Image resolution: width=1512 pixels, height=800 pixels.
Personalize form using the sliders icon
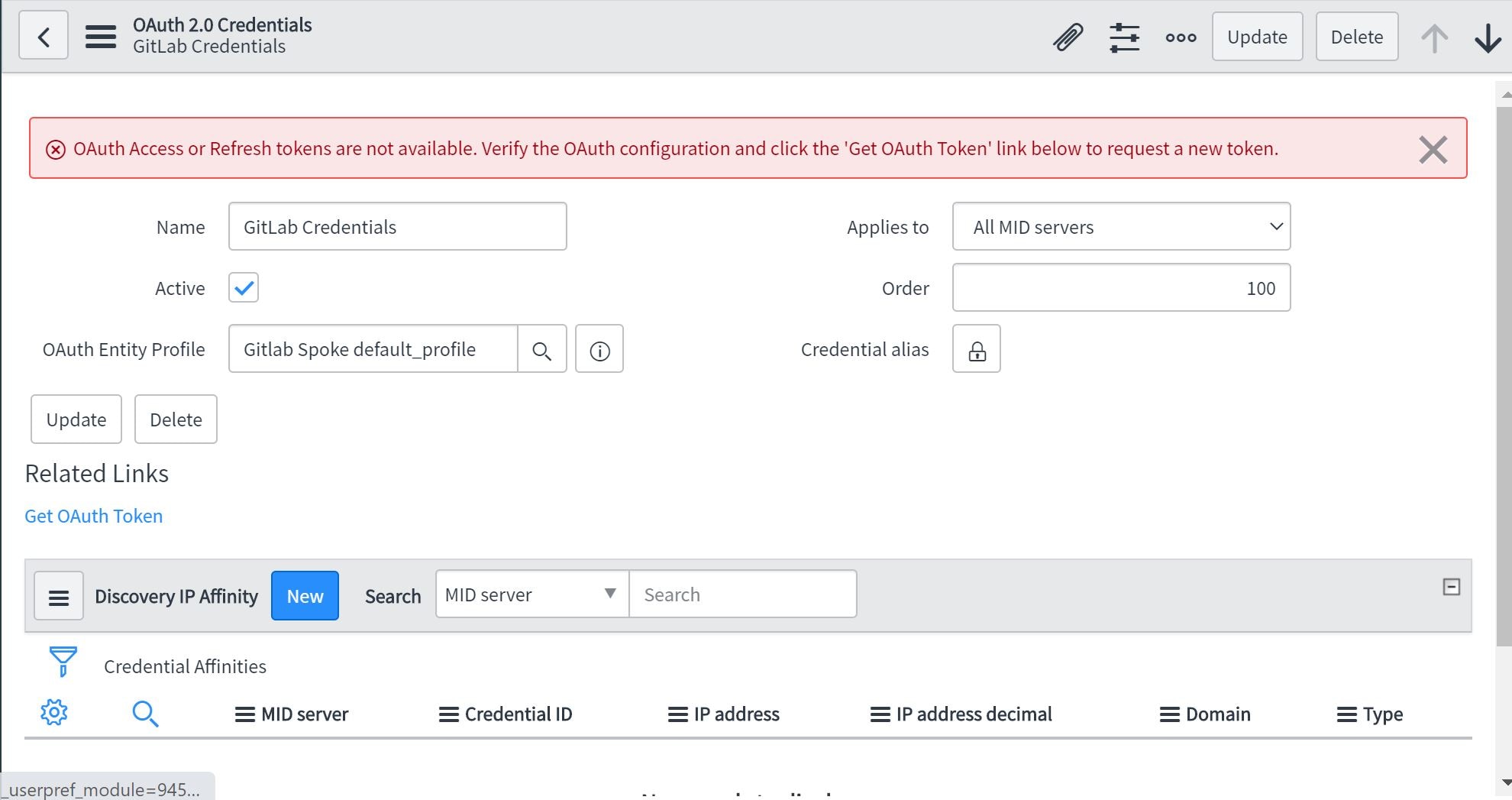coord(1124,37)
